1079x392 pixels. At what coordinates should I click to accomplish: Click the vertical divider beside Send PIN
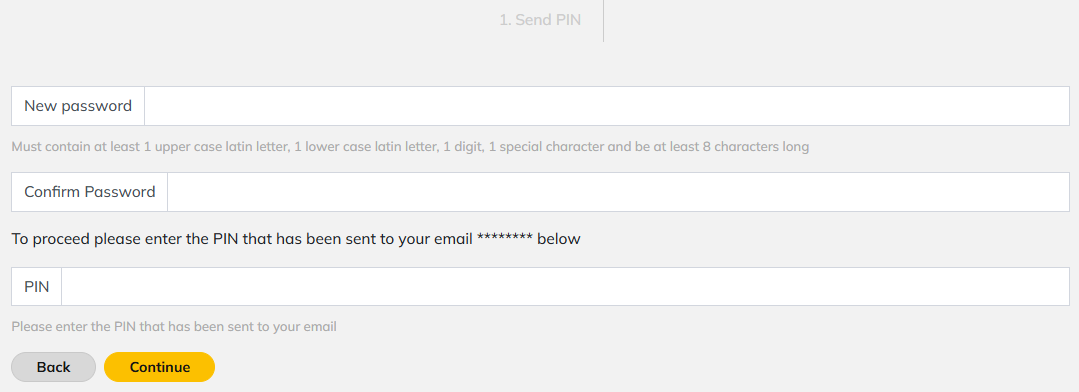pyautogui.click(x=603, y=21)
